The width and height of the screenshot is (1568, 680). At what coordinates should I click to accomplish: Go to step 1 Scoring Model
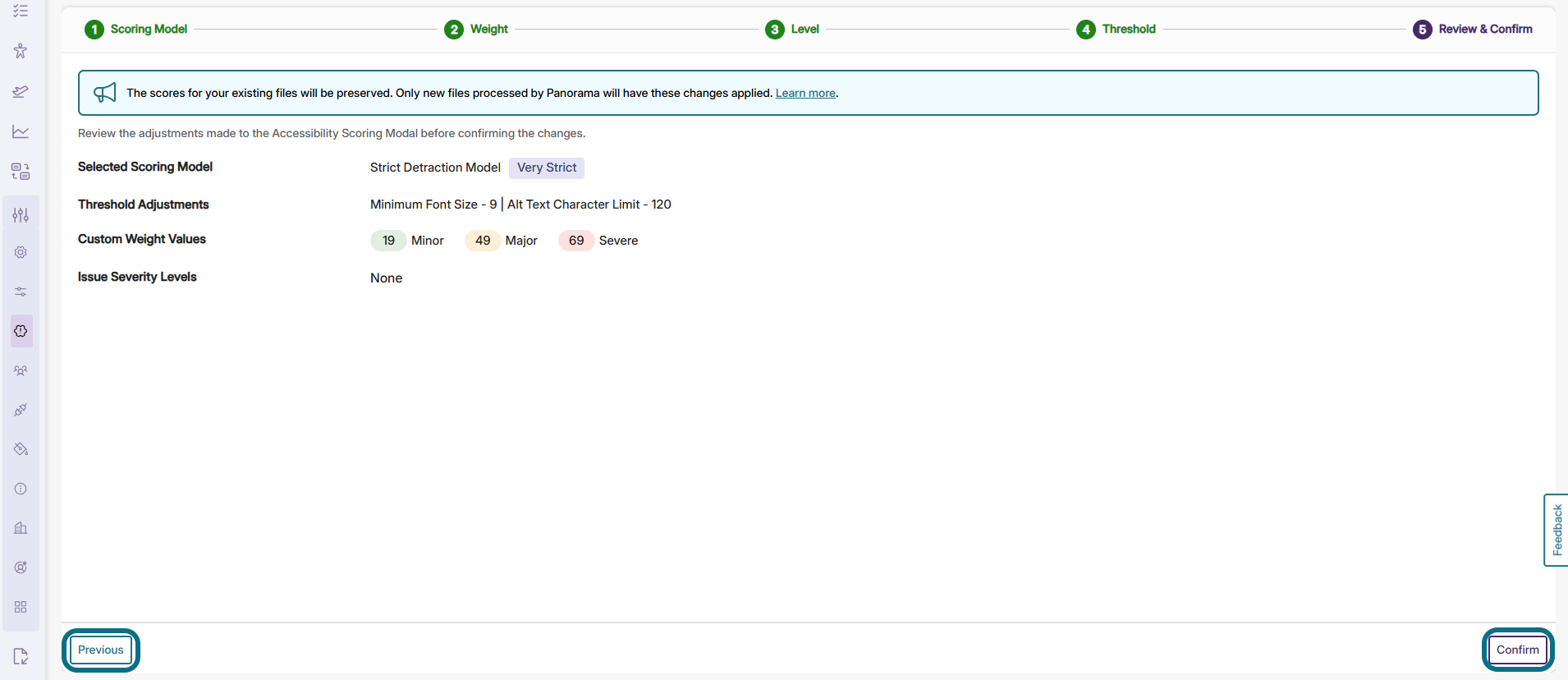click(x=136, y=30)
